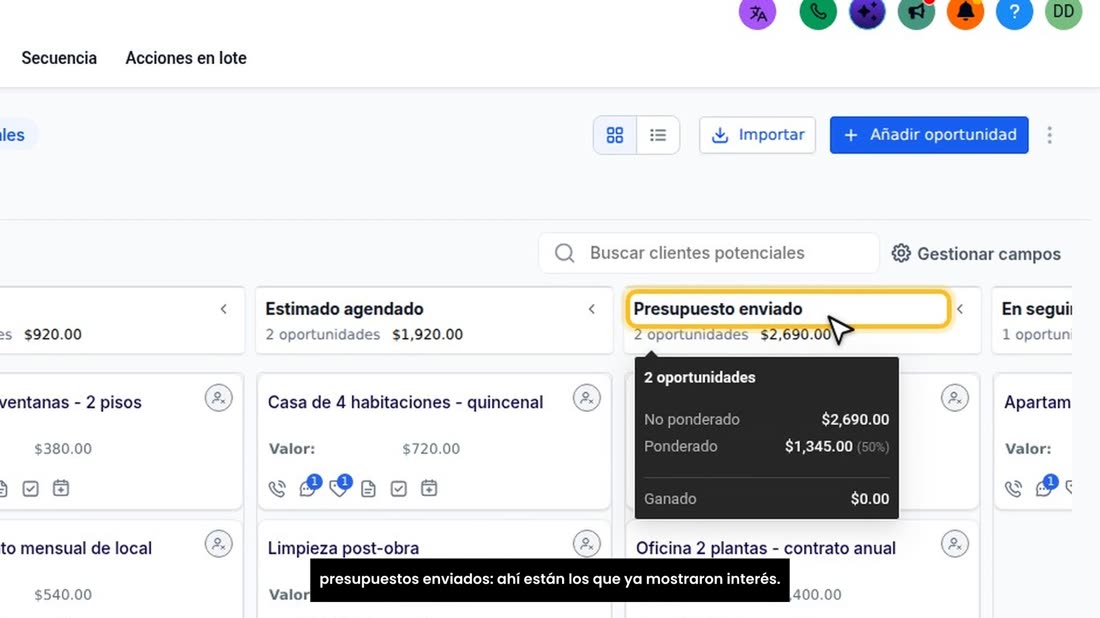This screenshot has width=1100, height=618.
Task: Assign owner on Limpieza post-obra card
Action: tap(586, 544)
